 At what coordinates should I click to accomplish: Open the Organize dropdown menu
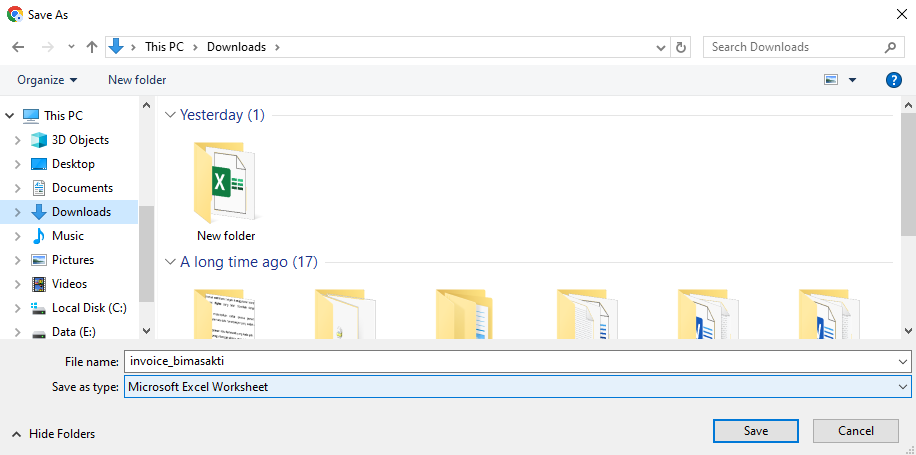[x=47, y=80]
